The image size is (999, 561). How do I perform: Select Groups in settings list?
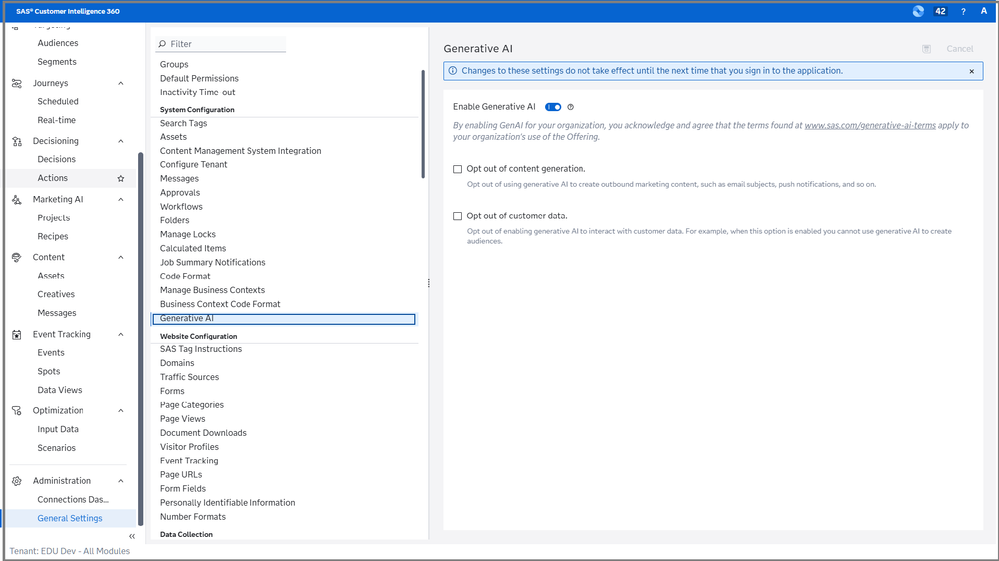(174, 65)
